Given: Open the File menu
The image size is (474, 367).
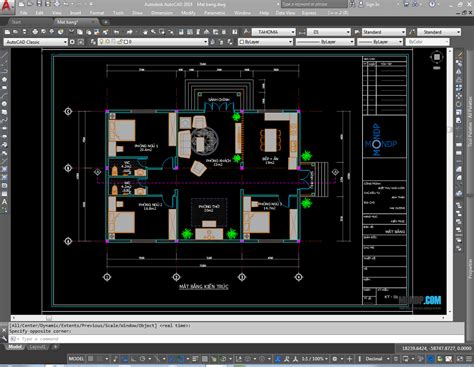Looking at the screenshot, I should [x=24, y=13].
